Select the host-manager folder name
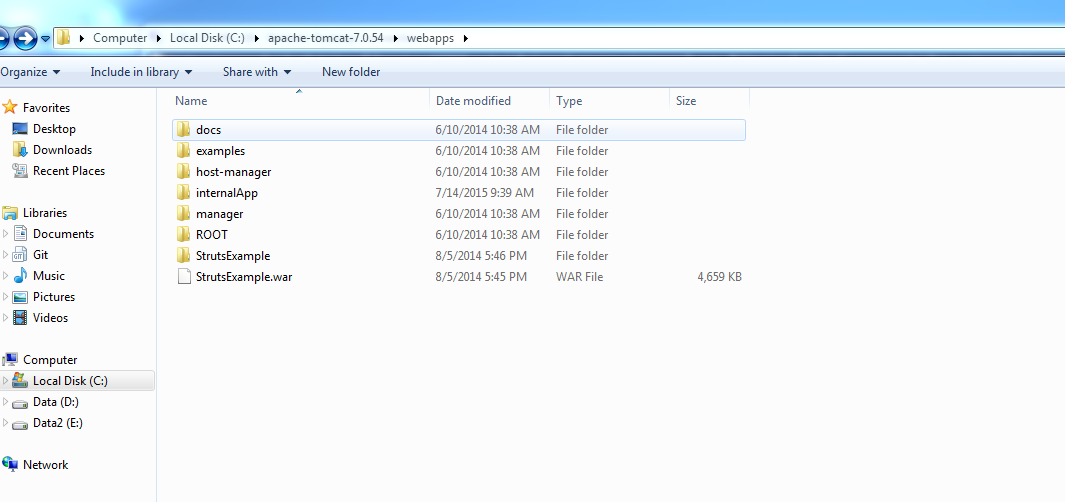This screenshot has height=502, width=1065. [x=234, y=172]
